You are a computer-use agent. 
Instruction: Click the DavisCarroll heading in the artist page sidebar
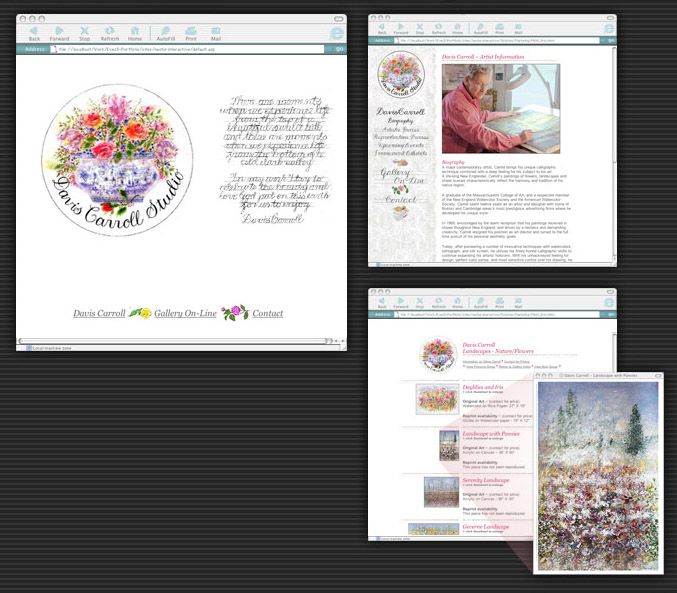(x=401, y=111)
